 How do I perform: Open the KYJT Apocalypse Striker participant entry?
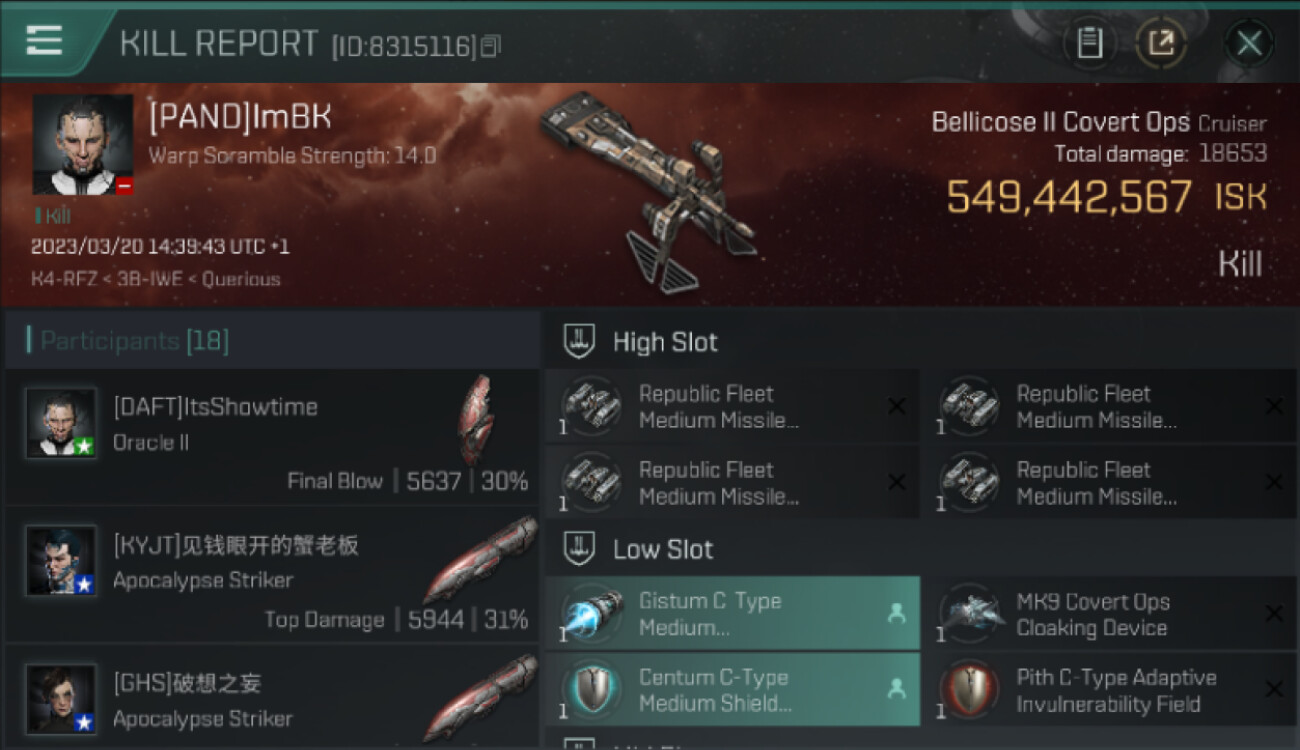tap(272, 576)
